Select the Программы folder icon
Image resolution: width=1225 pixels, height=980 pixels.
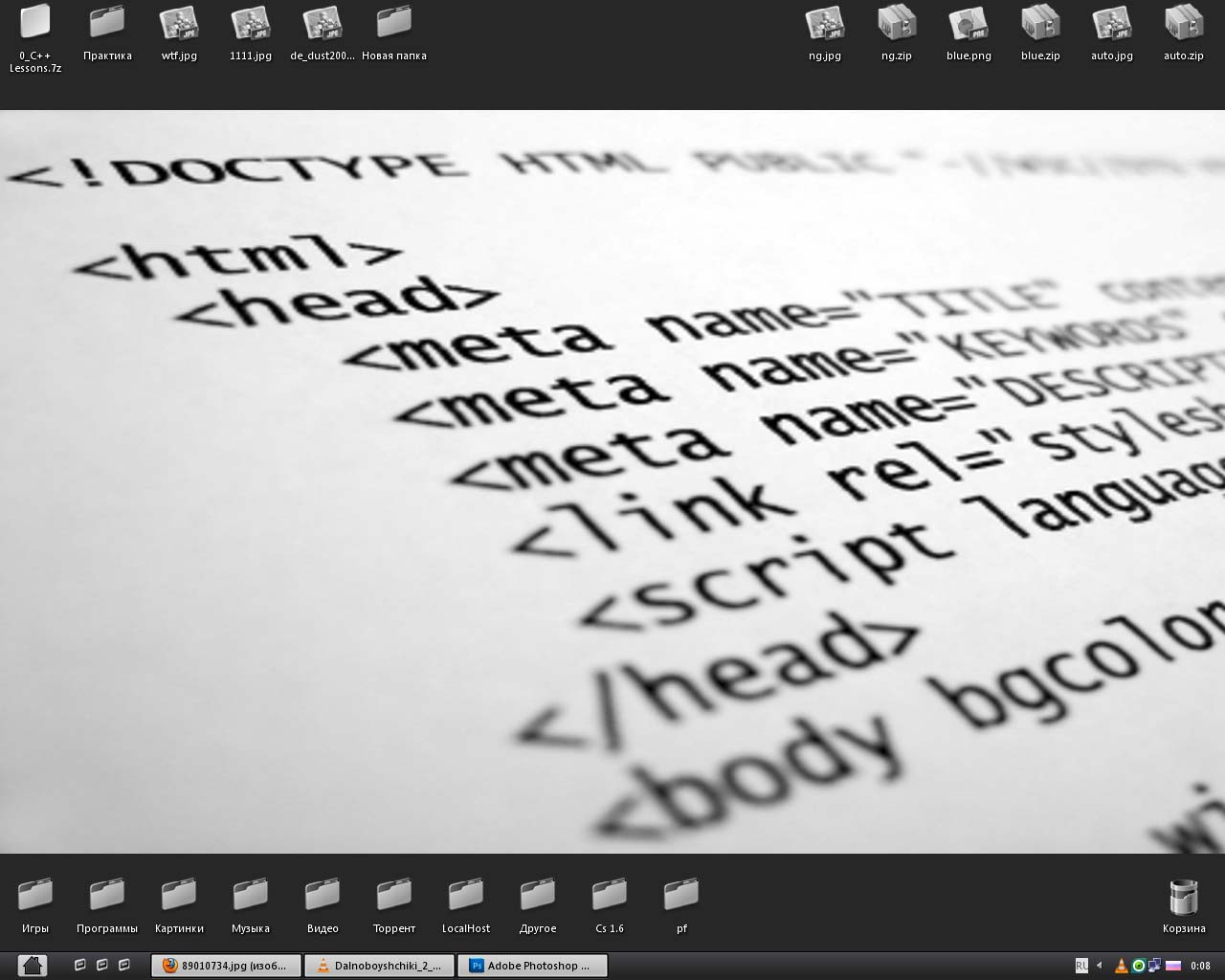point(107,895)
